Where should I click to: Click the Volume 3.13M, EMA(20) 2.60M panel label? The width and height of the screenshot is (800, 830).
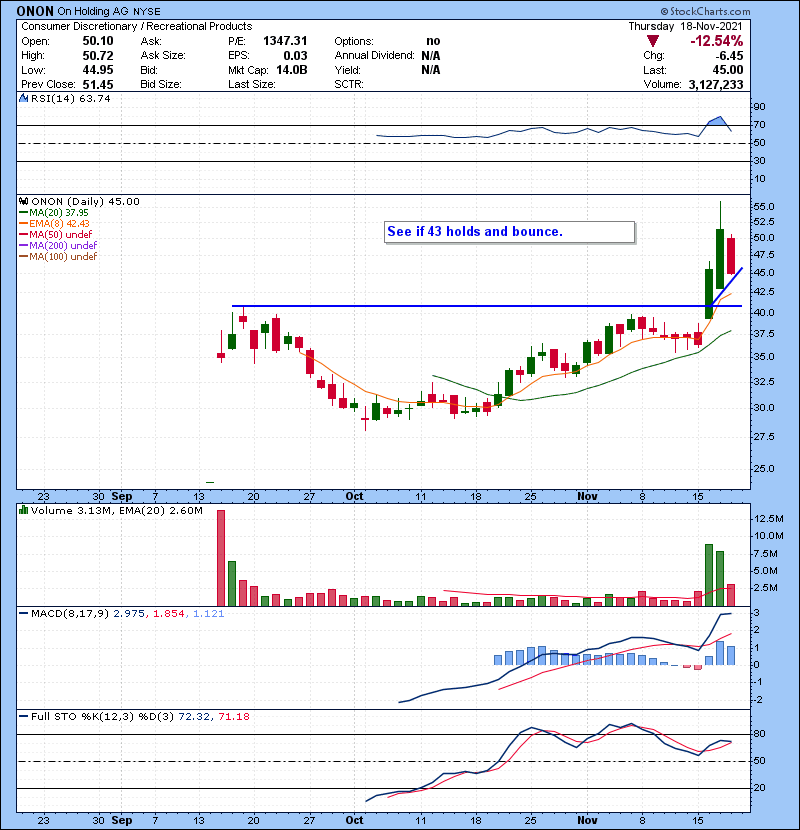(x=116, y=511)
